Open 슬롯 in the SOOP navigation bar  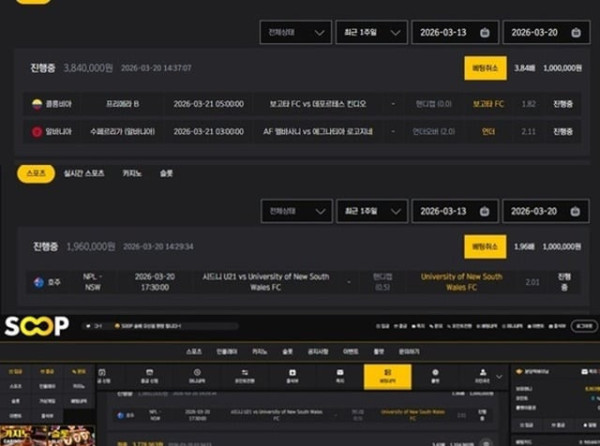(x=287, y=352)
